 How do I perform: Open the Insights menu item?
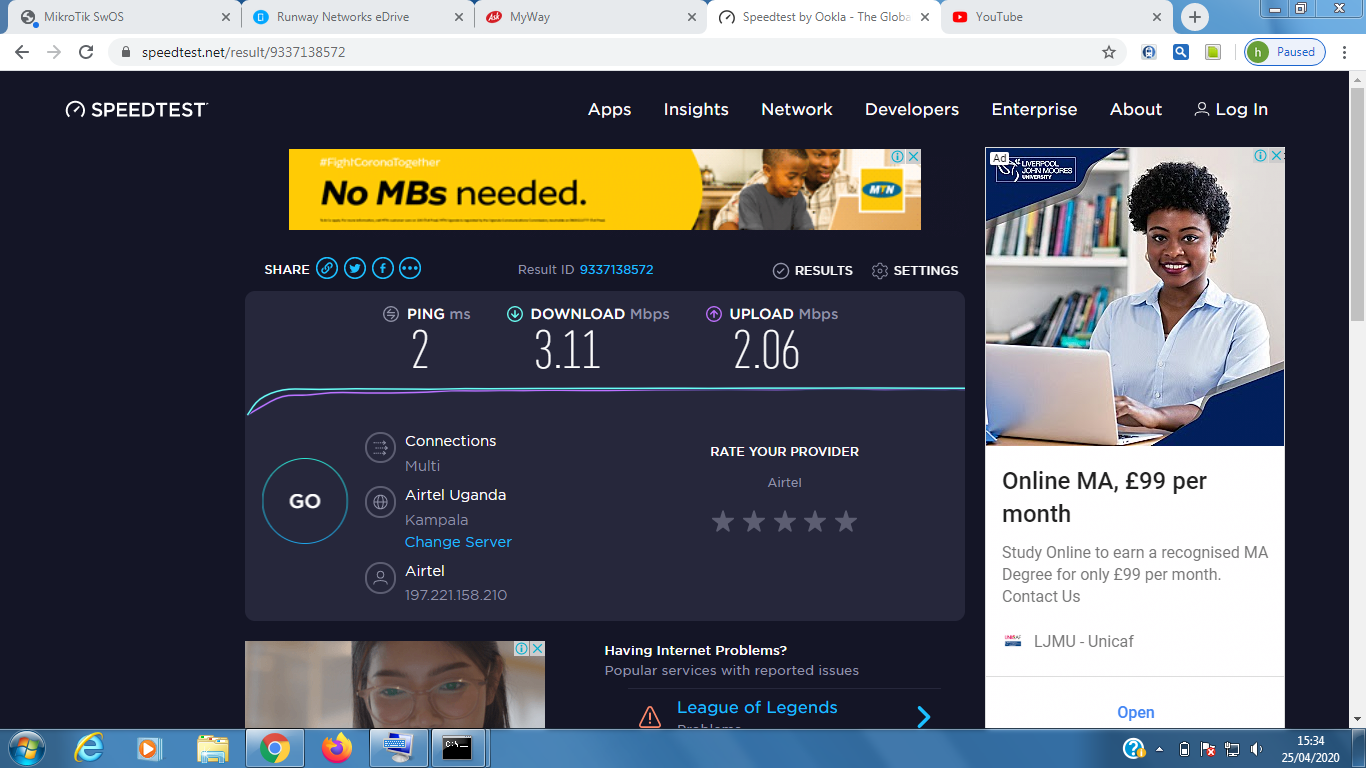(x=696, y=110)
